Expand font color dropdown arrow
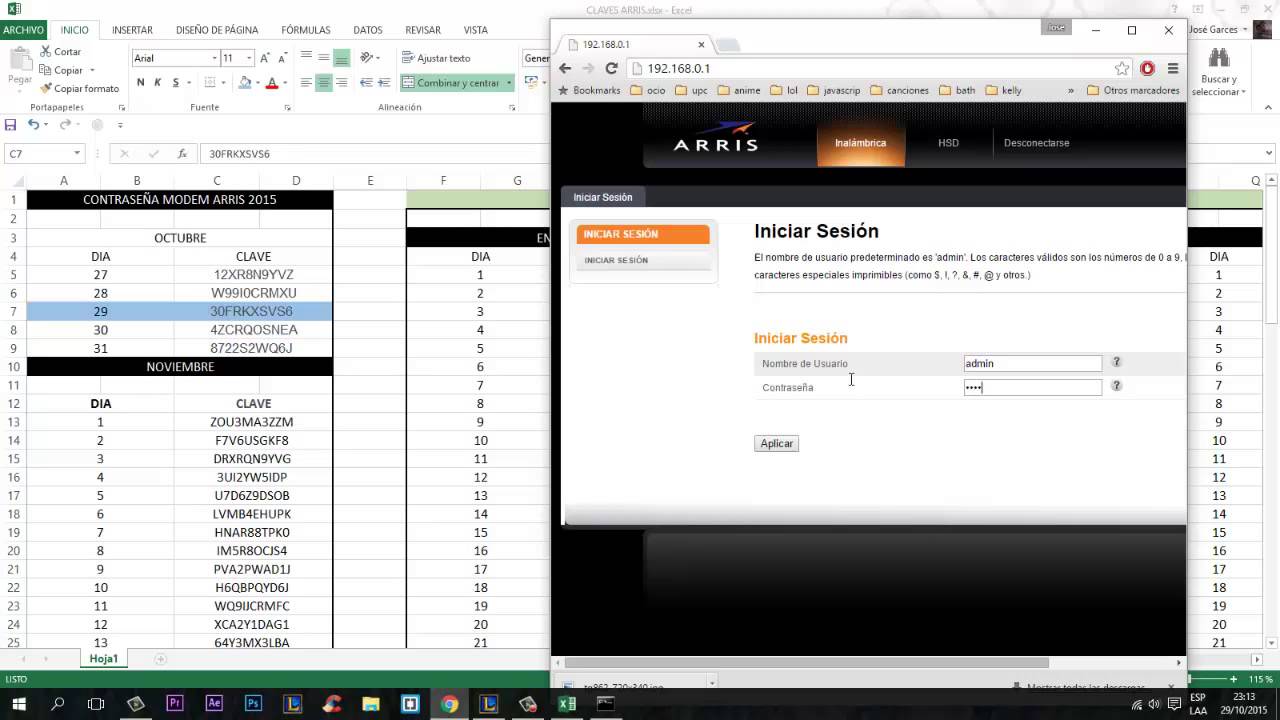This screenshot has height=720, width=1280. tap(285, 83)
